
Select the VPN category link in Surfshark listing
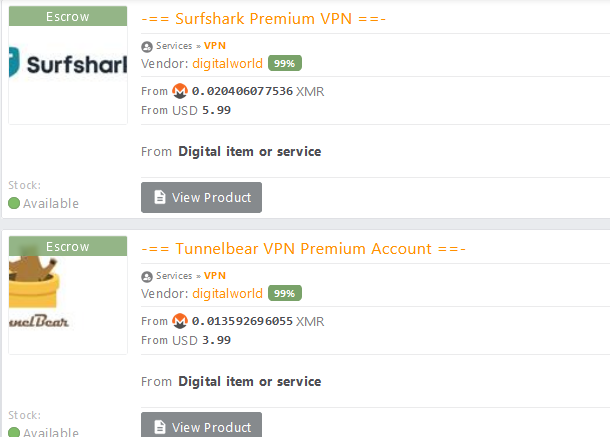[215, 46]
